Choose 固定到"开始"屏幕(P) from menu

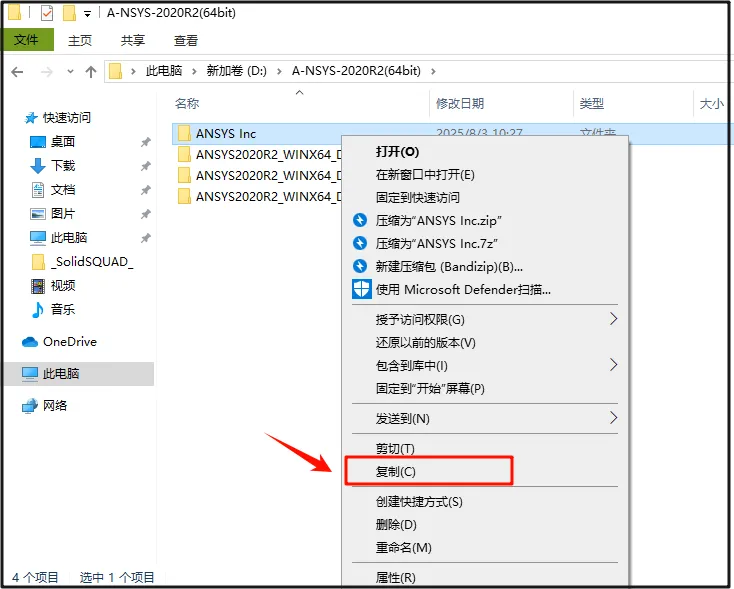485,388
